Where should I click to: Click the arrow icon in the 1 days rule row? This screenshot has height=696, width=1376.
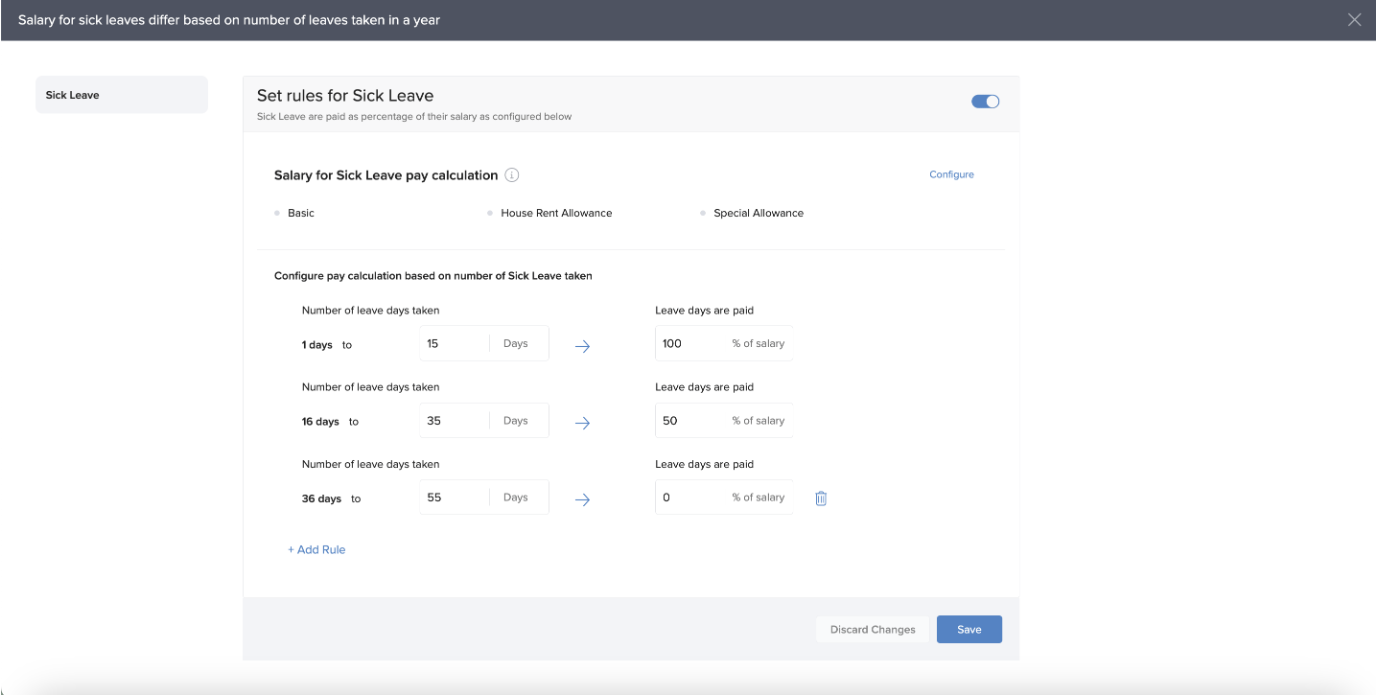[582, 346]
